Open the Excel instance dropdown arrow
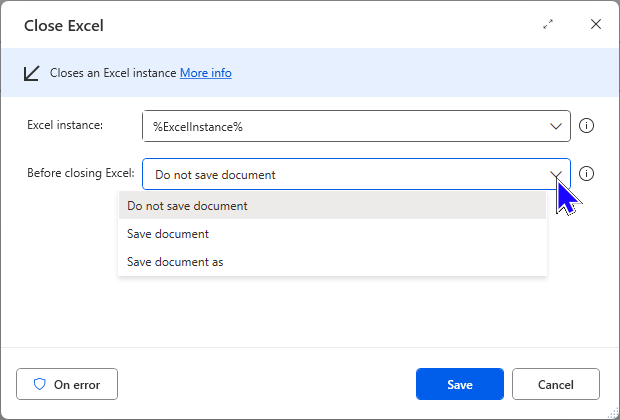 [x=556, y=127]
